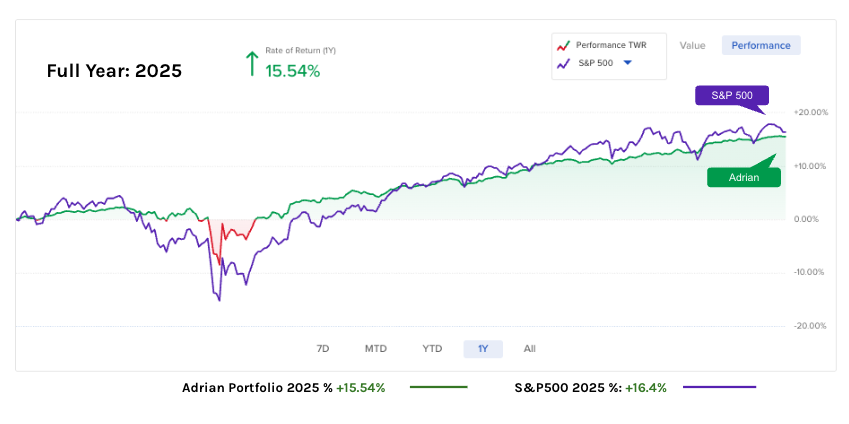Click the purple S&P 500 chart callout label
Viewport: 849px width, 424px height.
(x=732, y=95)
